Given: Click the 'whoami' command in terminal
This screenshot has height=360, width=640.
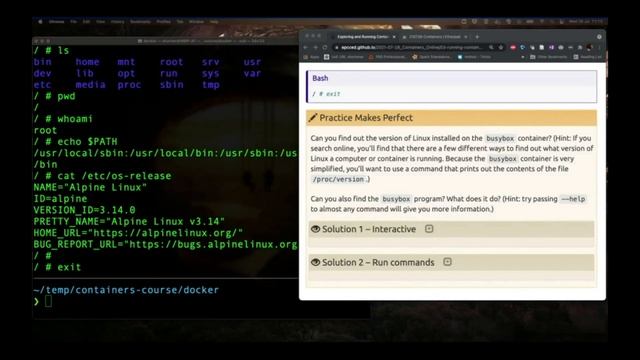Looking at the screenshot, I should coord(75,119).
